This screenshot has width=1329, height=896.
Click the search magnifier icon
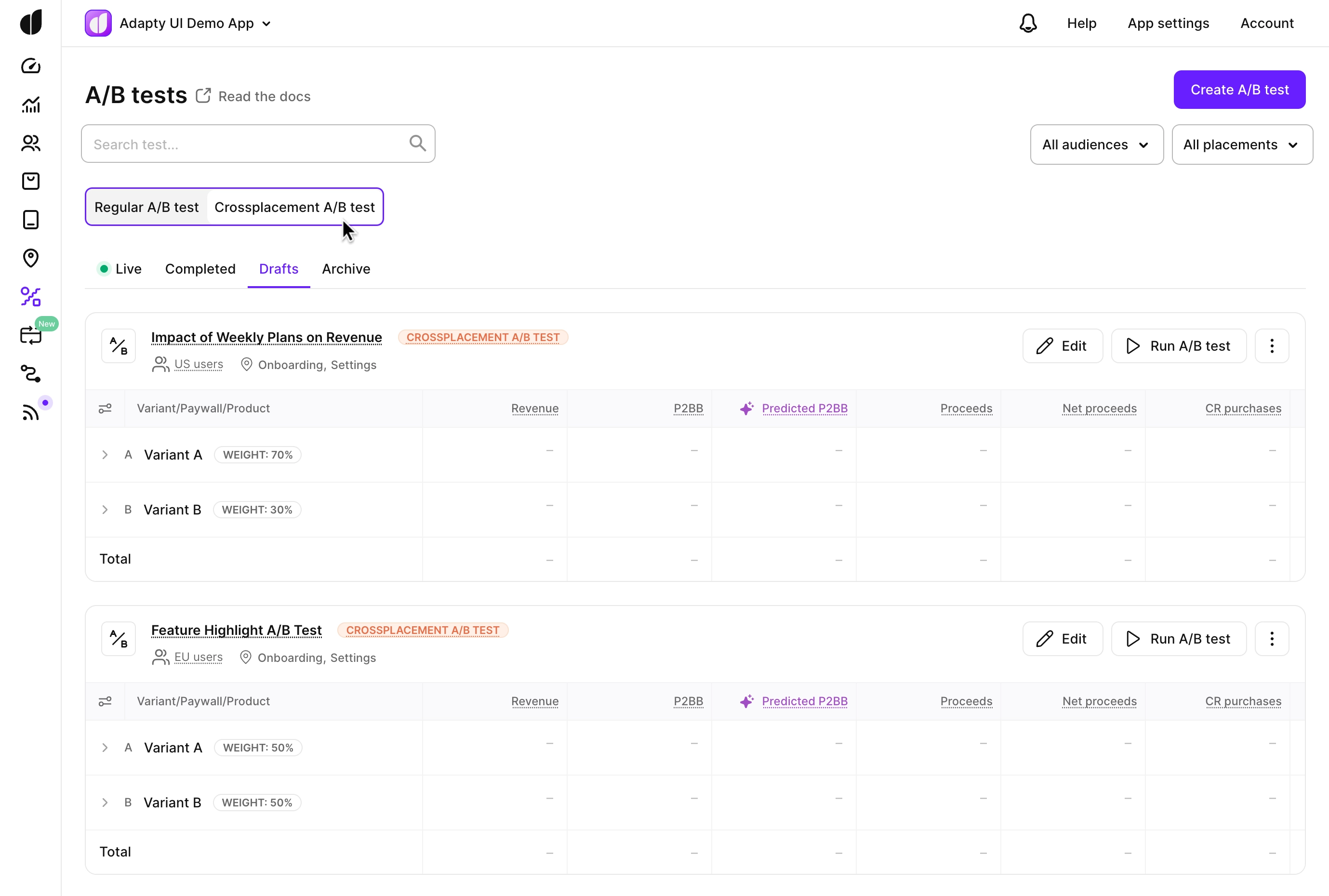[418, 144]
